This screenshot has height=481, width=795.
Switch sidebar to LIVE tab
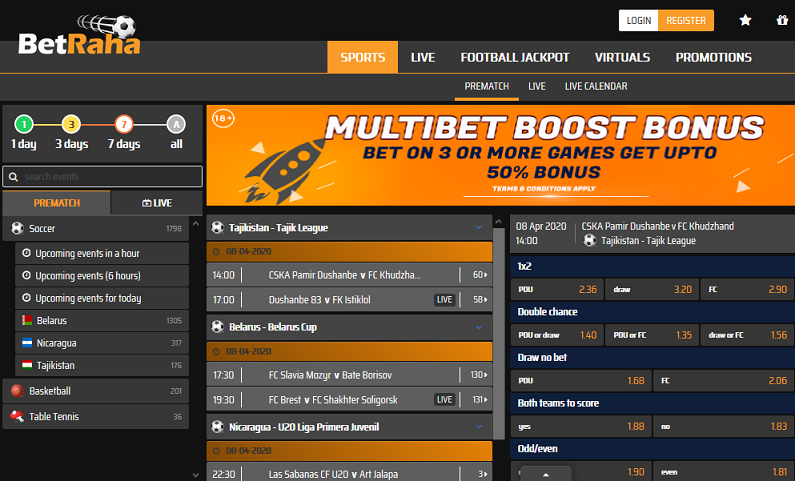157,203
